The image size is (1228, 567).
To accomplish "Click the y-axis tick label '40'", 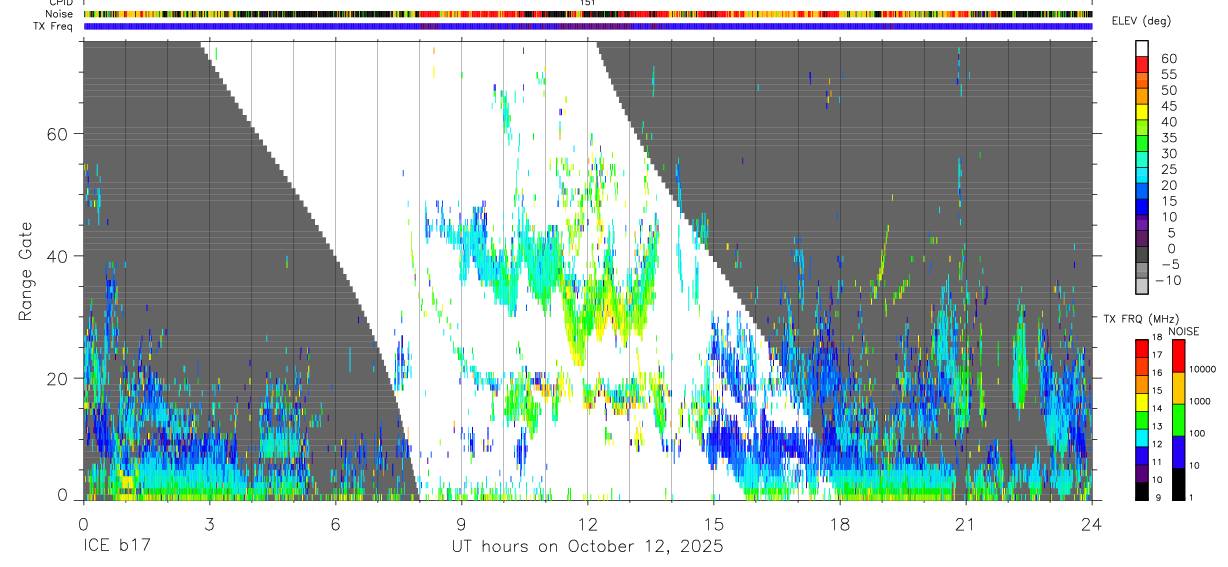I will [x=55, y=256].
